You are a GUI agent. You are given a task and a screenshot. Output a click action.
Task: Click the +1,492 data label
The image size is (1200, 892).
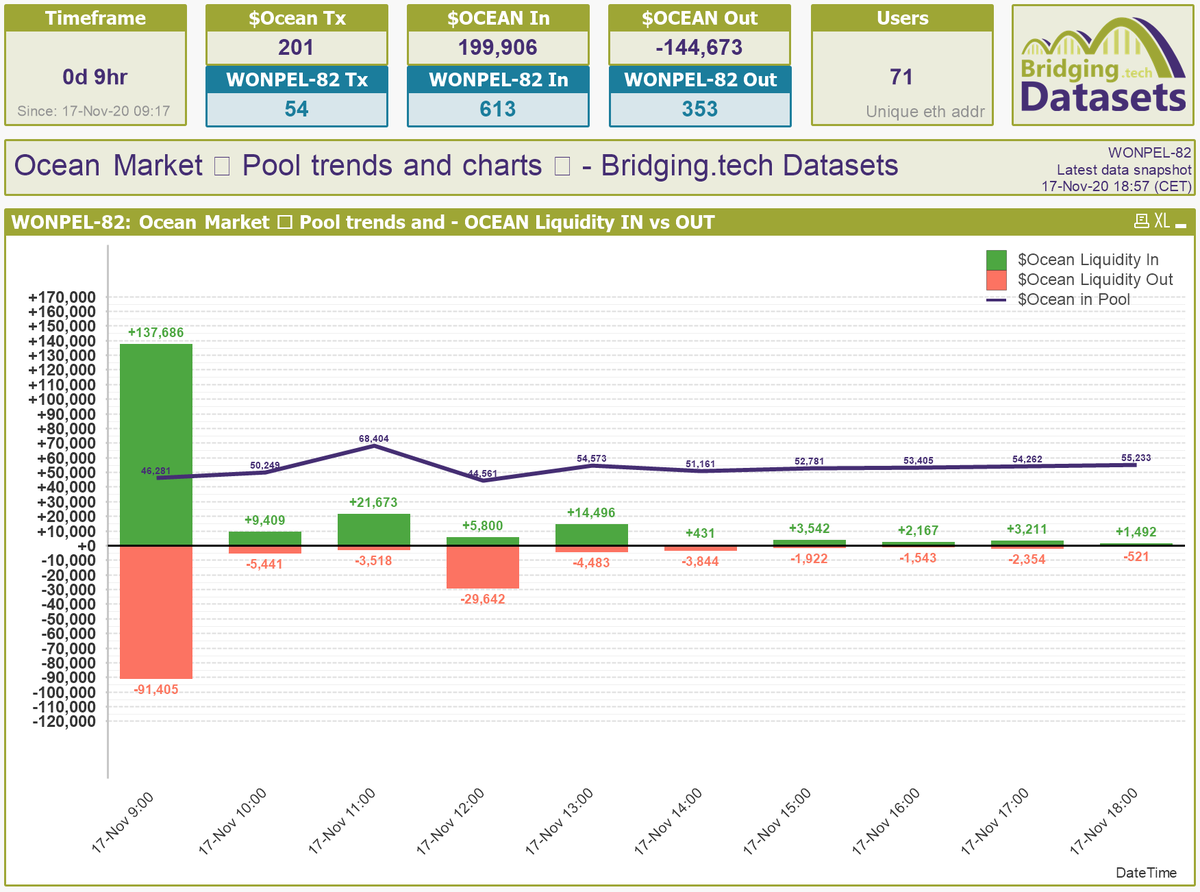coord(1137,532)
